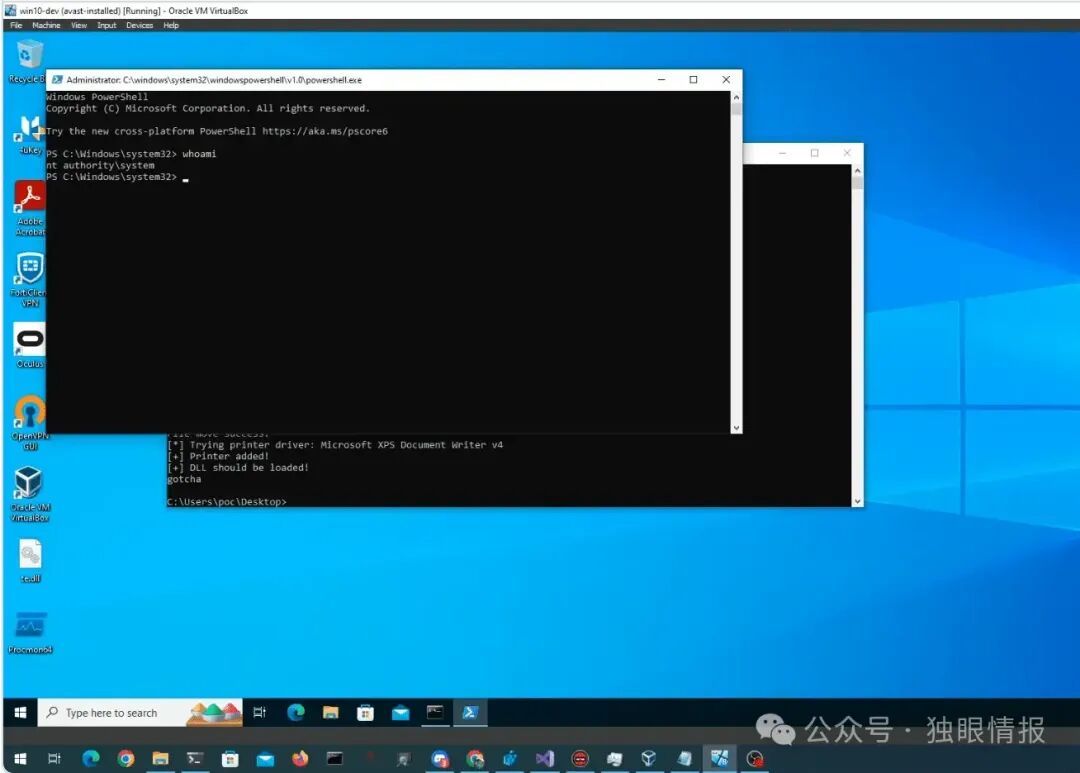Open Firefox from the host taskbar
Viewport: 1080px width, 773px height.
[300, 759]
